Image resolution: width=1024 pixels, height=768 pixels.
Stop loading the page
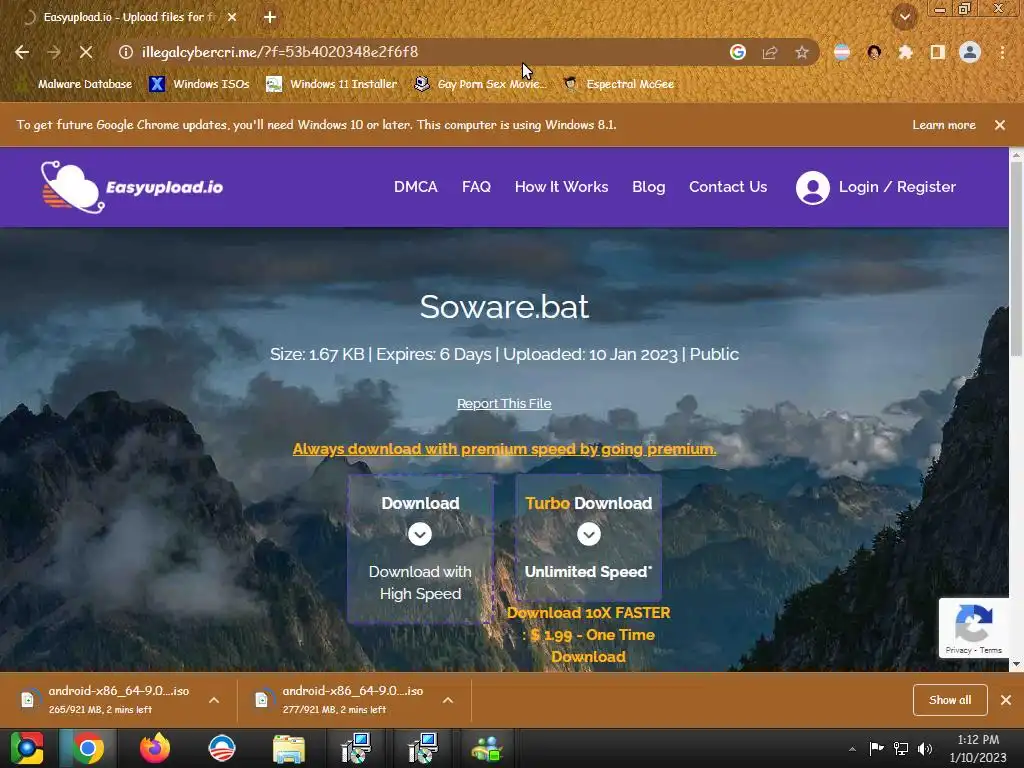click(86, 52)
